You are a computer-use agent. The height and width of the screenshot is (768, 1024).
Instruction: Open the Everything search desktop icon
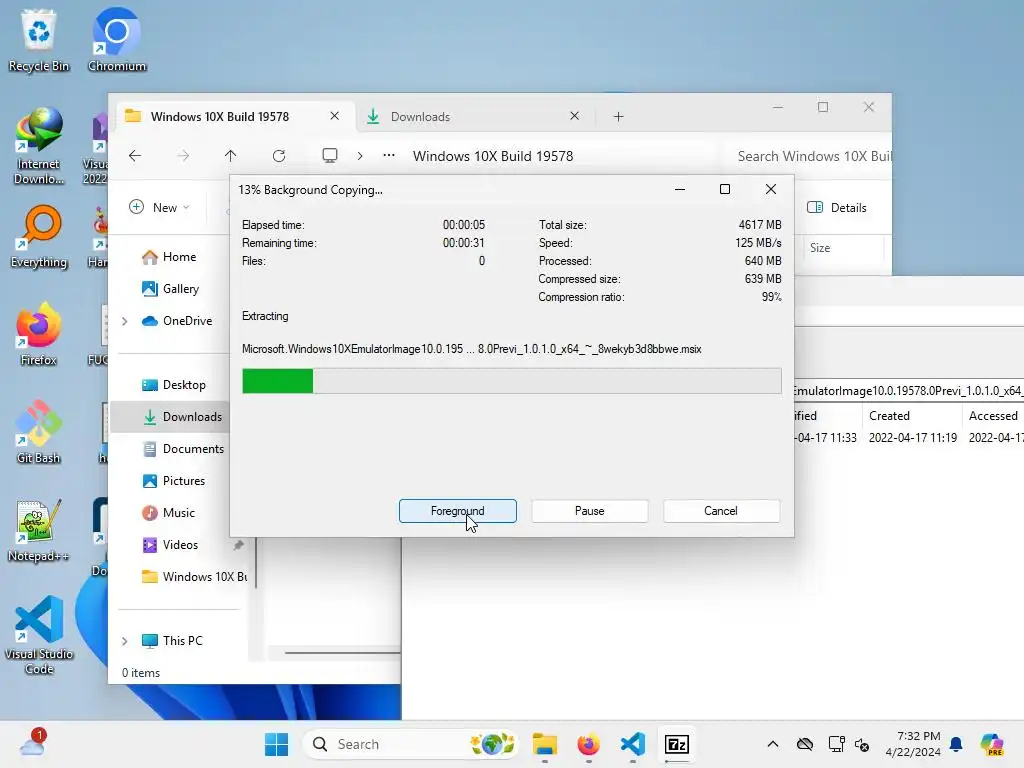(39, 236)
